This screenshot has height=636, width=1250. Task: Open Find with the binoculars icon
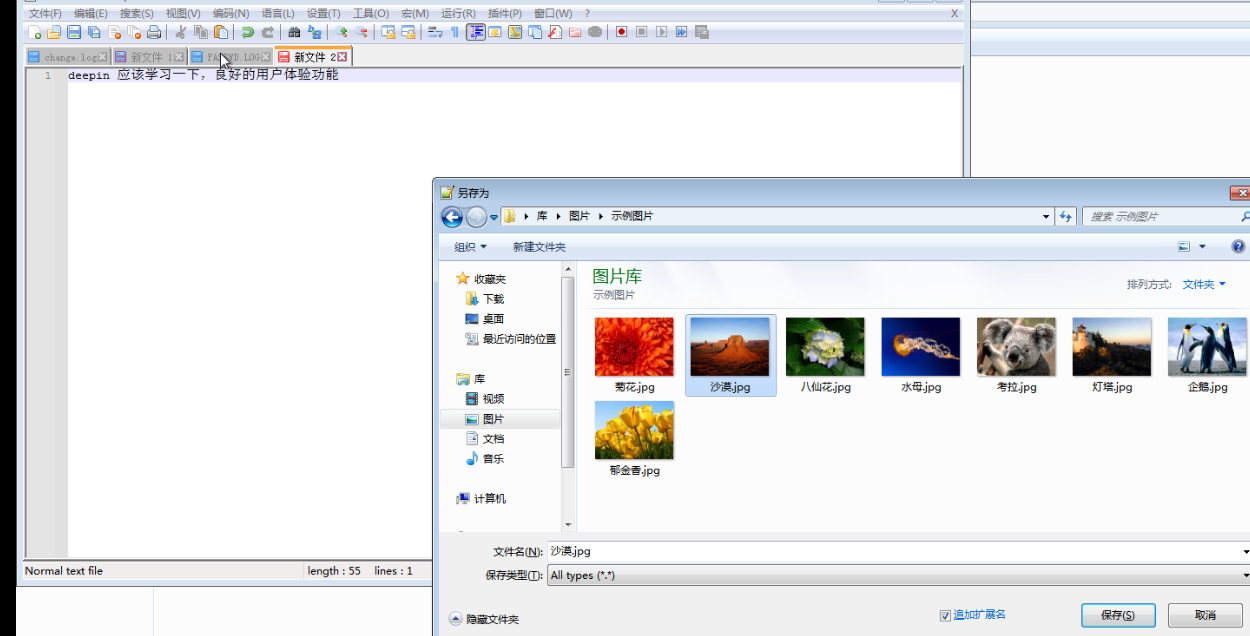(x=294, y=32)
